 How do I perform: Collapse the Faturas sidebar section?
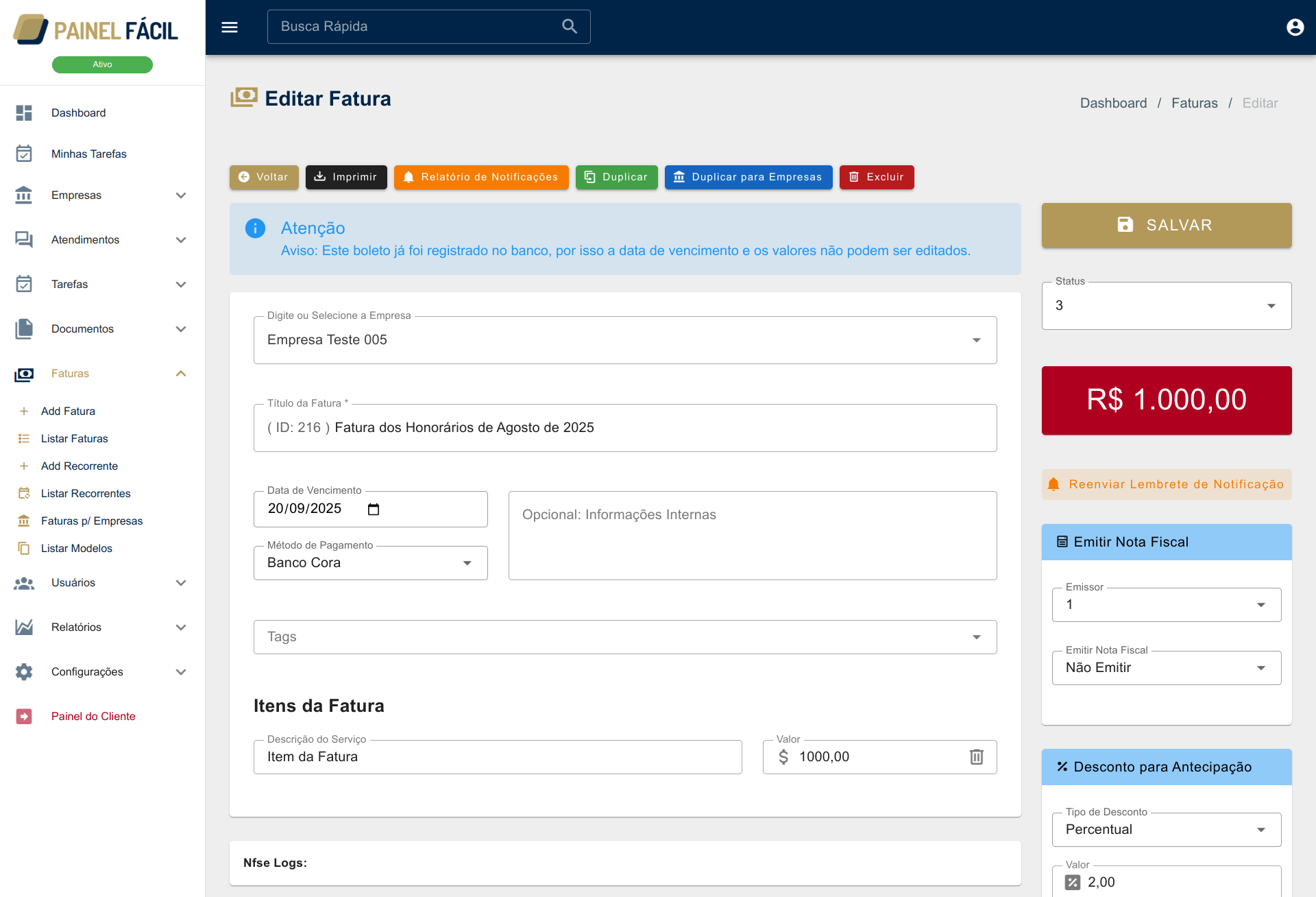click(181, 374)
